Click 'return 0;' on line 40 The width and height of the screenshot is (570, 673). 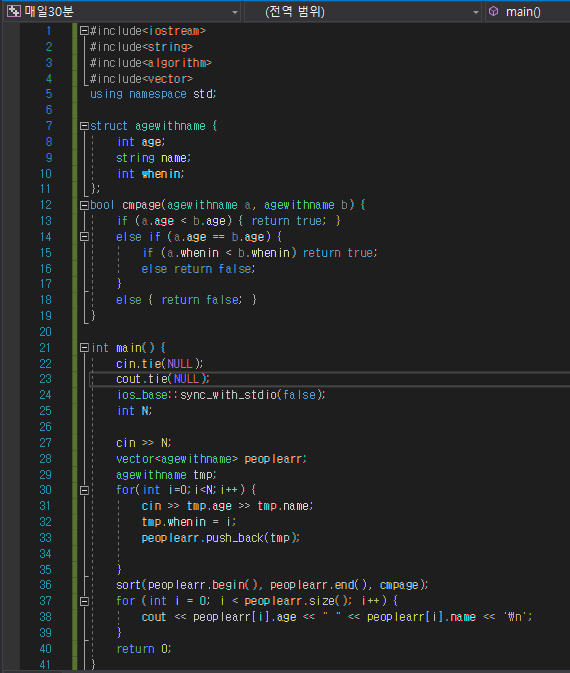pyautogui.click(x=143, y=649)
